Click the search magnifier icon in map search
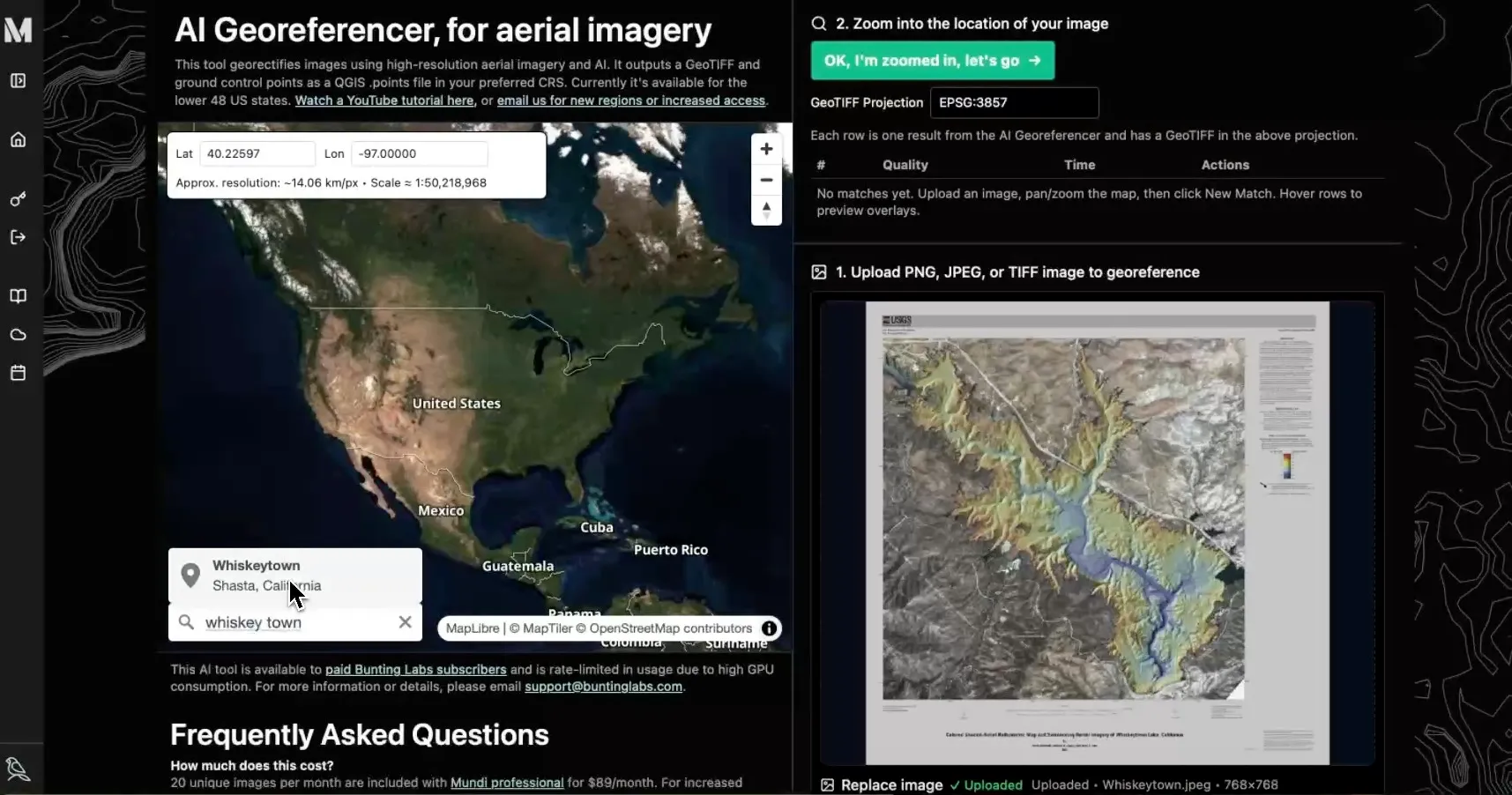 point(186,622)
